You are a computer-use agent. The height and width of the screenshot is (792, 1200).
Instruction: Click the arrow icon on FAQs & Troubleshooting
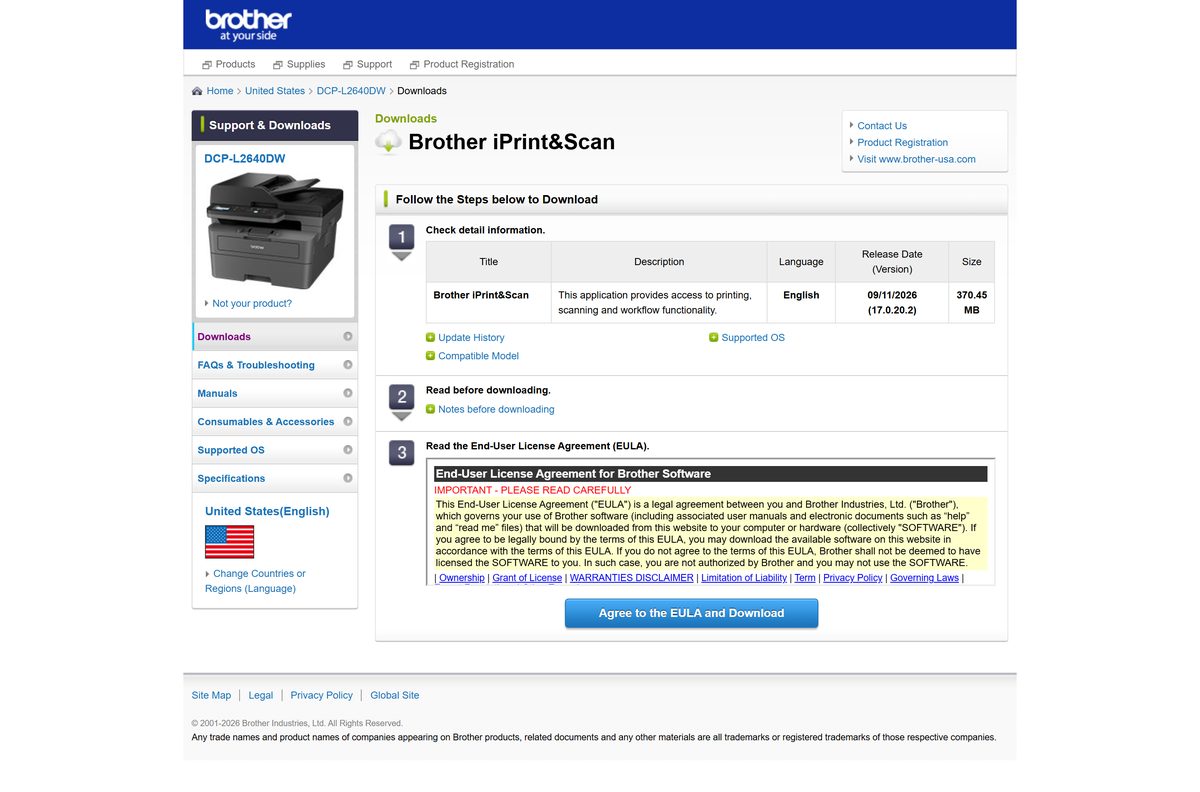348,365
